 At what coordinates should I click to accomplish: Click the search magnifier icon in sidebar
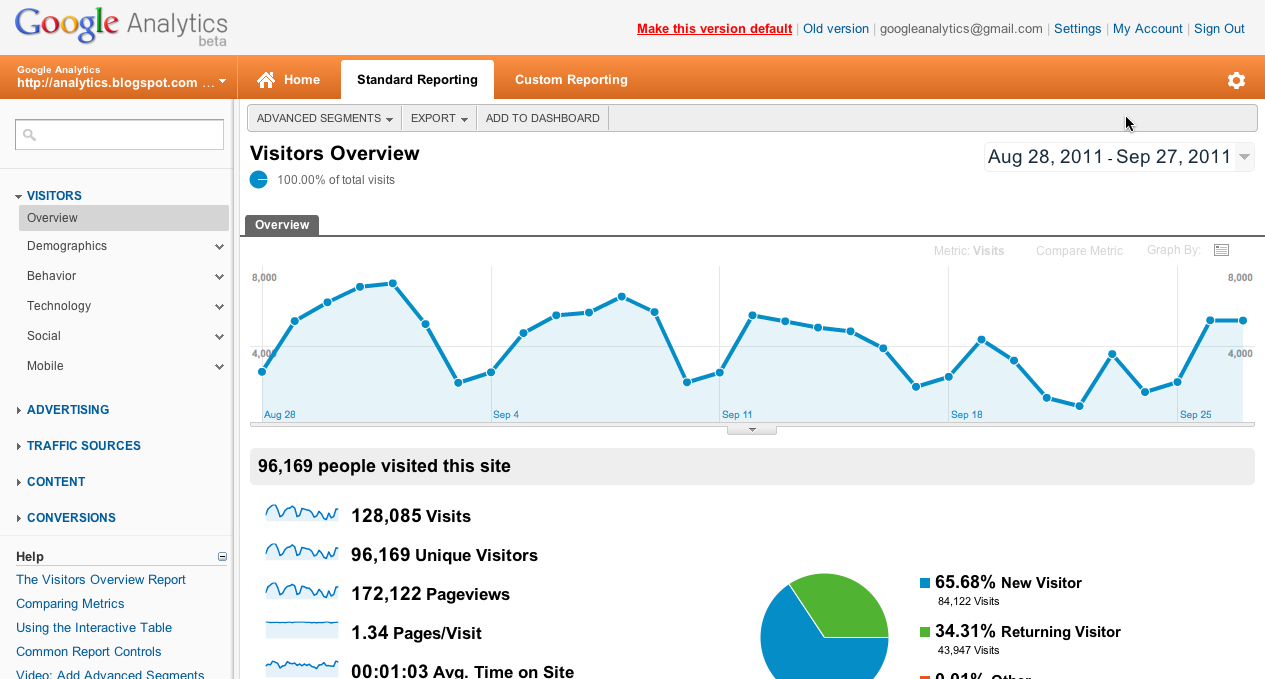coord(29,134)
